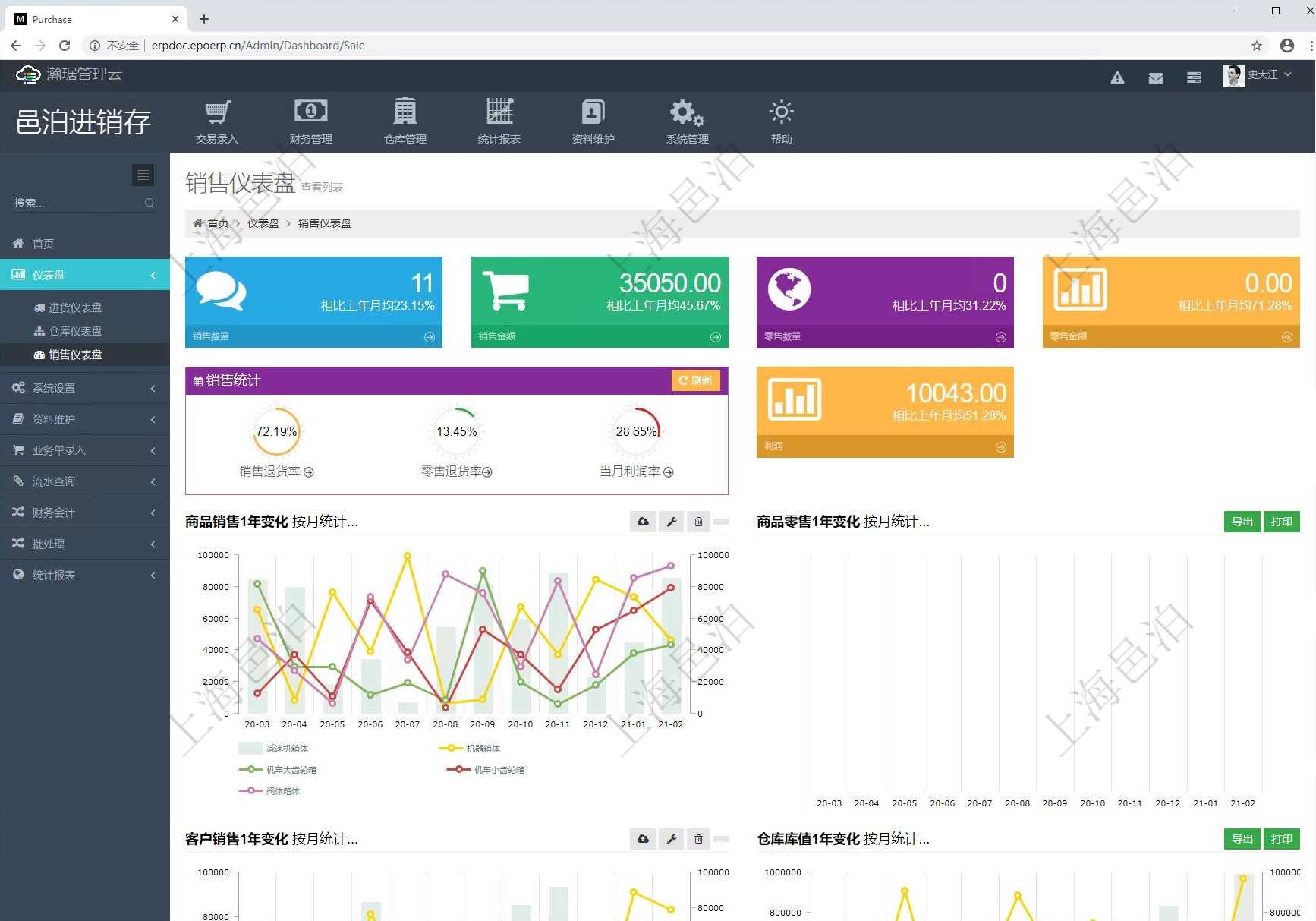1316x921 pixels.
Task: Toggle 阀体箱体 legend series
Action: pyautogui.click(x=269, y=791)
